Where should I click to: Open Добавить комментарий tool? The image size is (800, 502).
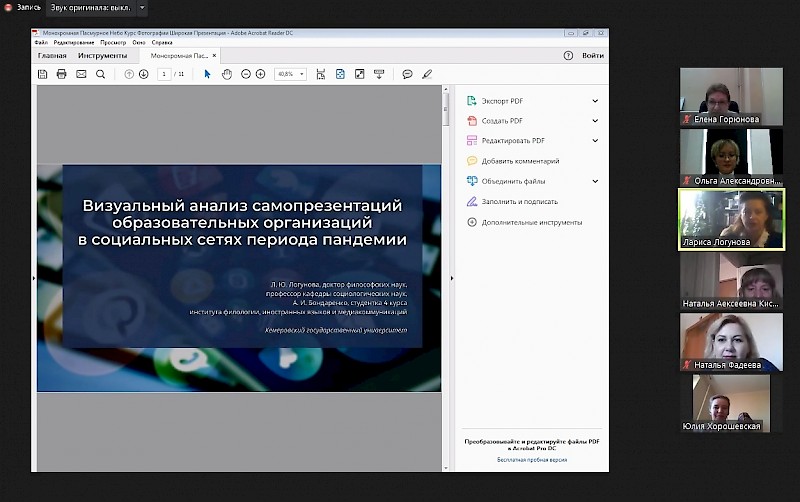[x=520, y=161]
